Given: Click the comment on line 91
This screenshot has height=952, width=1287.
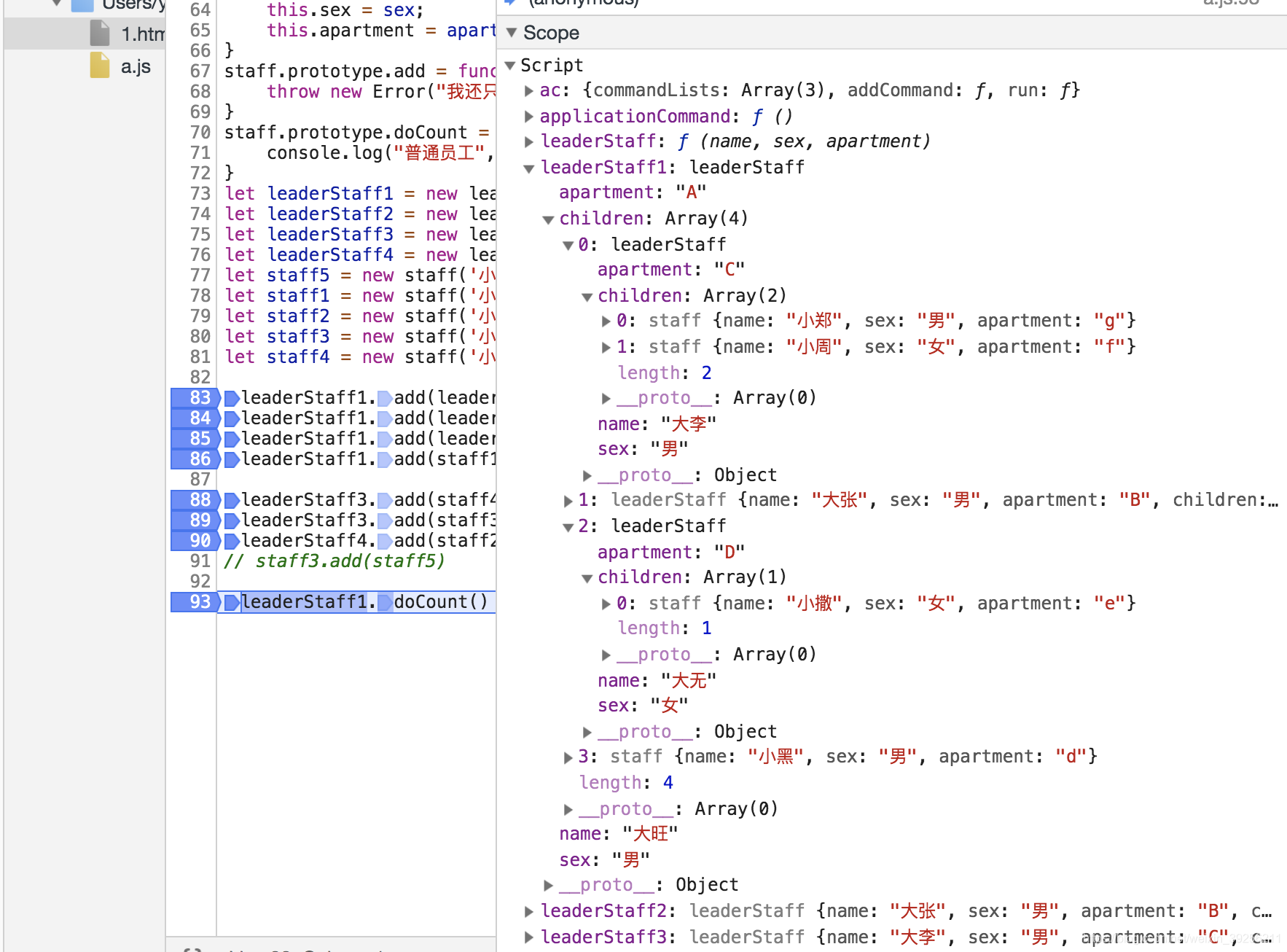Looking at the screenshot, I should tap(334, 561).
